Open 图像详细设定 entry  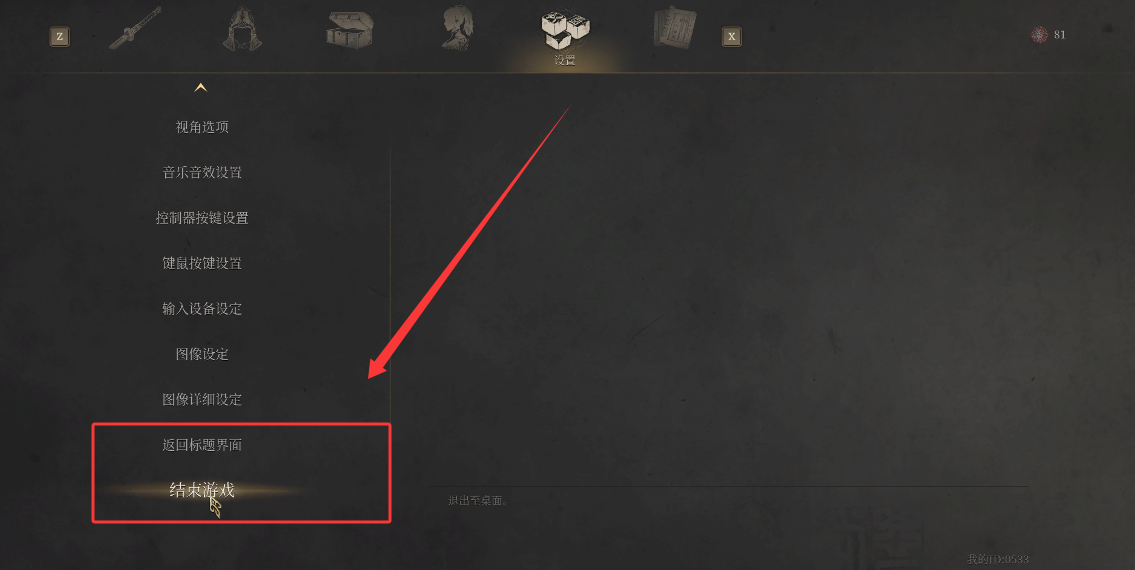point(202,399)
